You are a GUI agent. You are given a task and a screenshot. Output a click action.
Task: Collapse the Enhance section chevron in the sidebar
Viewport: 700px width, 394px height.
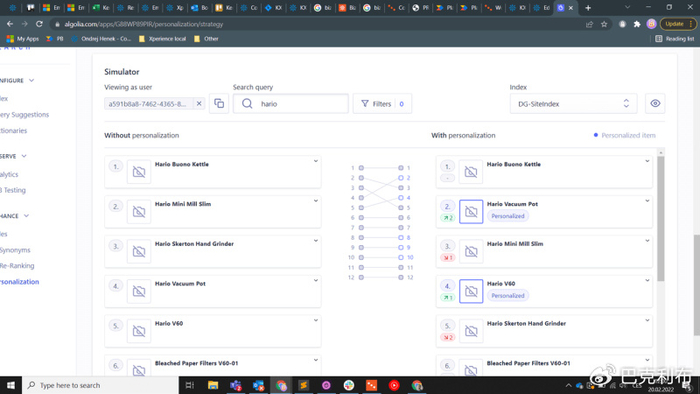click(x=26, y=216)
